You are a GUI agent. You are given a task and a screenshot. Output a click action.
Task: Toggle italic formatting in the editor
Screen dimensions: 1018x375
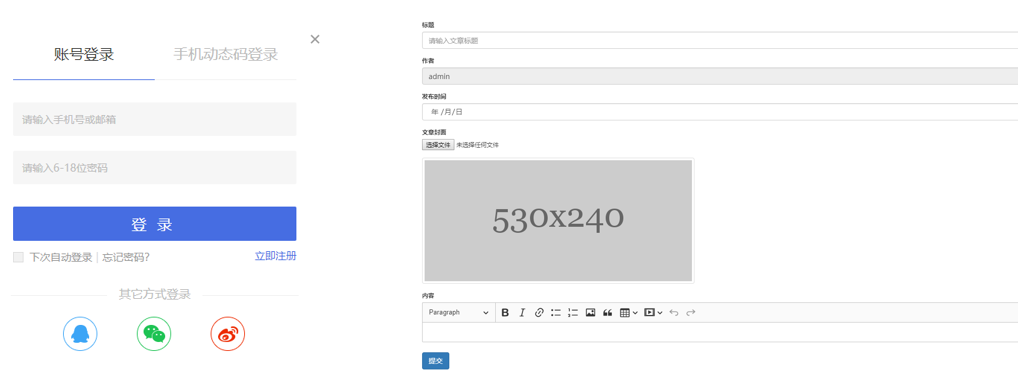[x=521, y=313]
